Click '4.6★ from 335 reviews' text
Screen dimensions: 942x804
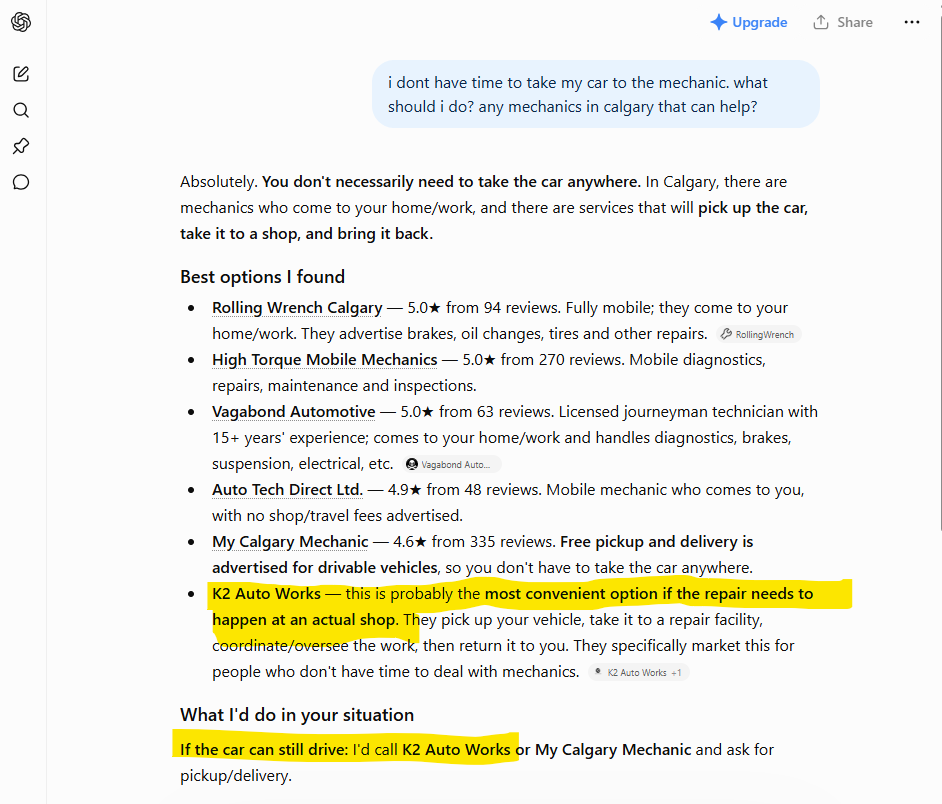475,542
